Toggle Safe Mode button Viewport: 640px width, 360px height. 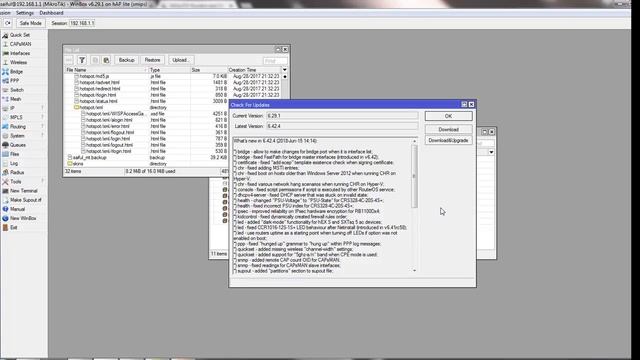tap(30, 23)
